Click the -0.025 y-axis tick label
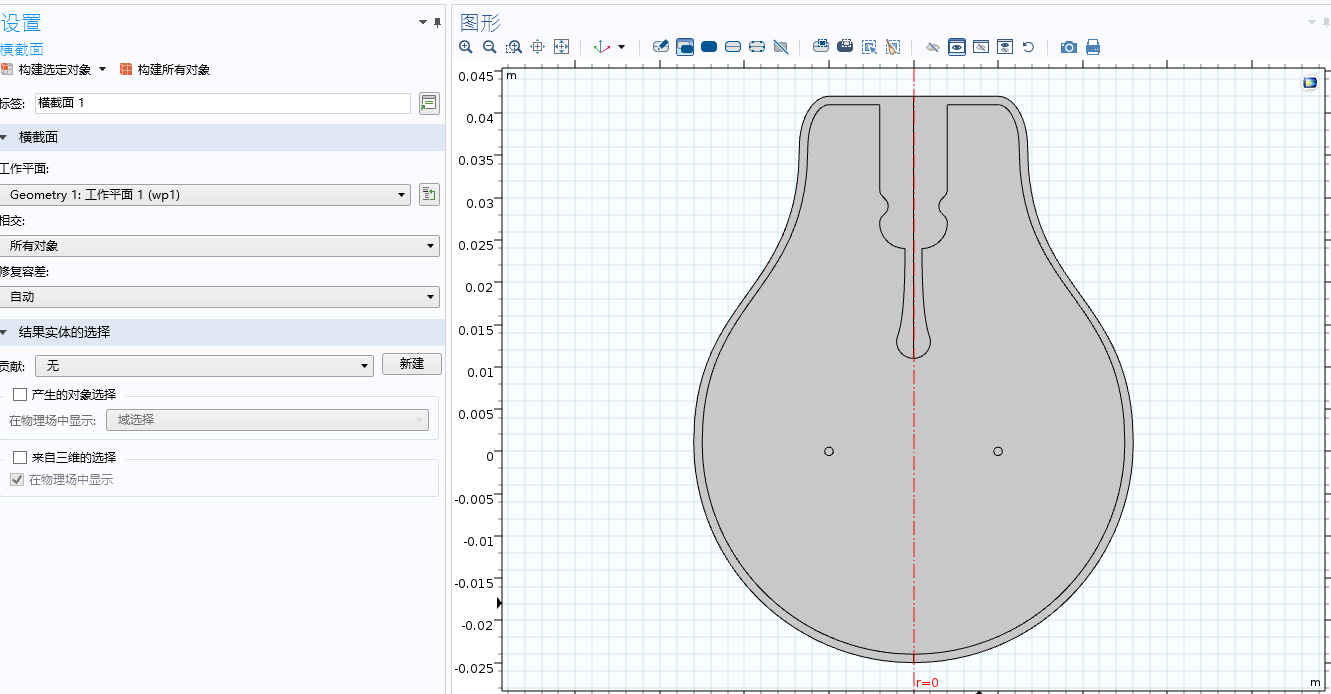Screen dimensions: 1331x694 click(474, 668)
